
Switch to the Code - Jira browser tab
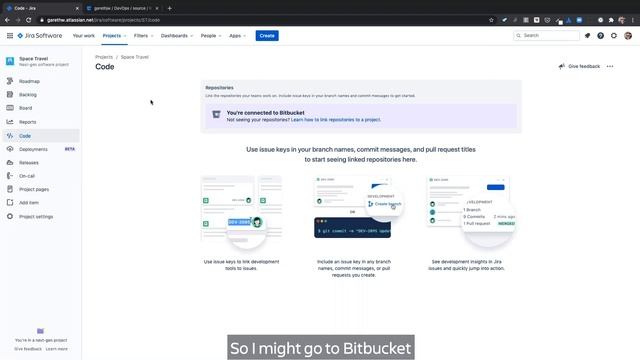[x=41, y=8]
